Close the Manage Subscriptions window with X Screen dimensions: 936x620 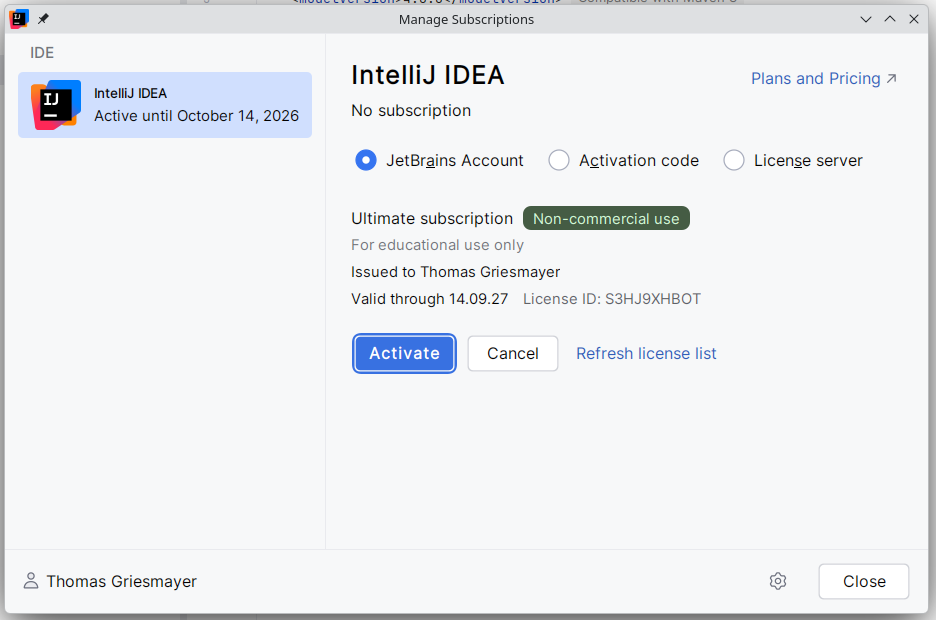(x=913, y=19)
